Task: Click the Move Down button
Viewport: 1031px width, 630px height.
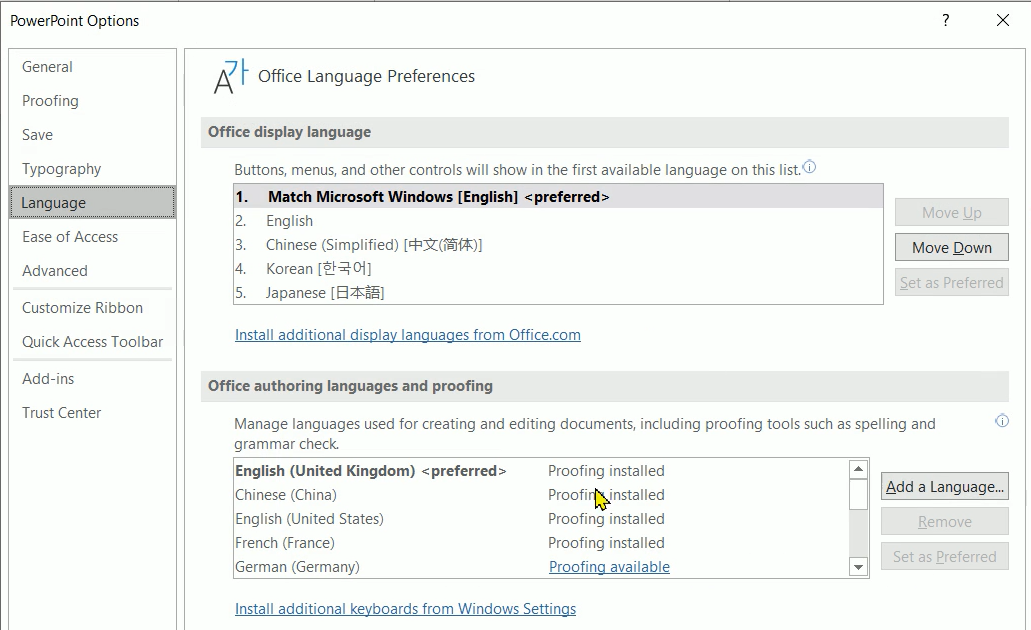Action: point(951,247)
